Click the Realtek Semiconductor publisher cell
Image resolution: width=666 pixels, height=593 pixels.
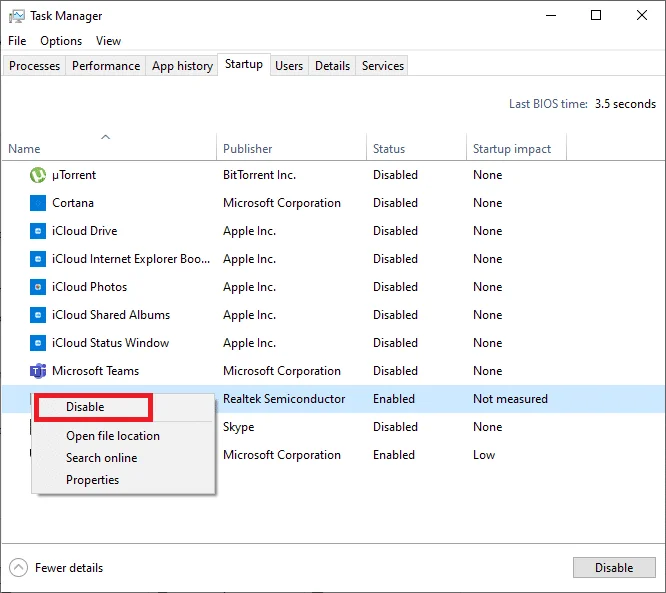tap(284, 399)
